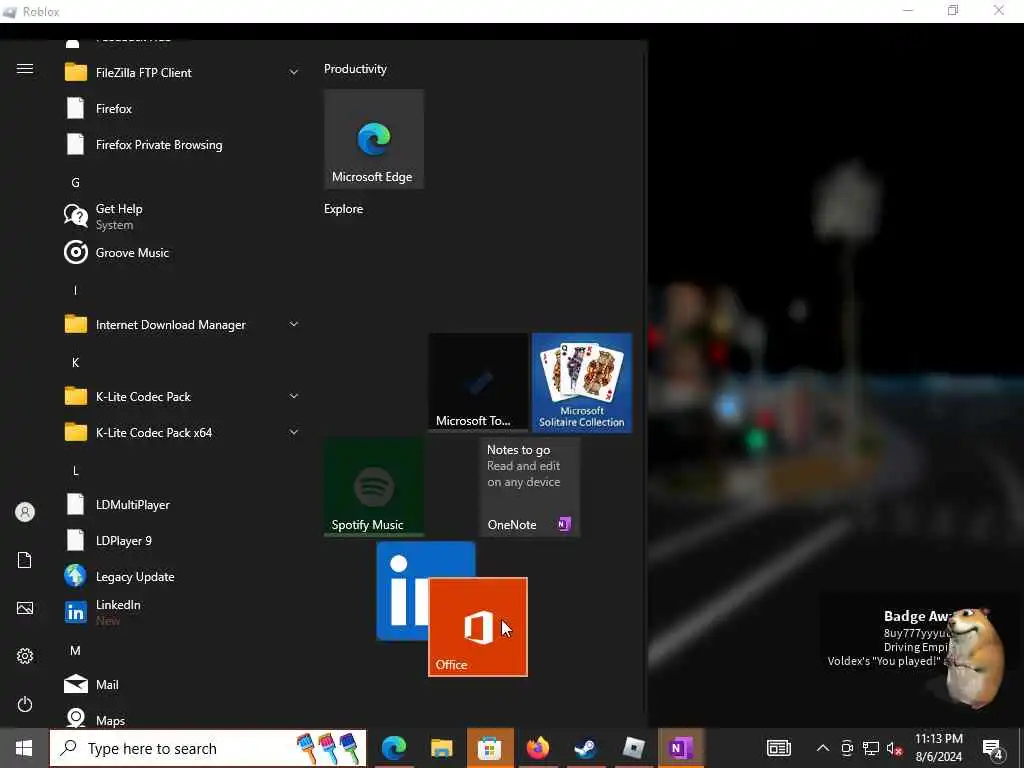The width and height of the screenshot is (1024, 768).
Task: Open Mail from the app list
Action: click(183, 684)
